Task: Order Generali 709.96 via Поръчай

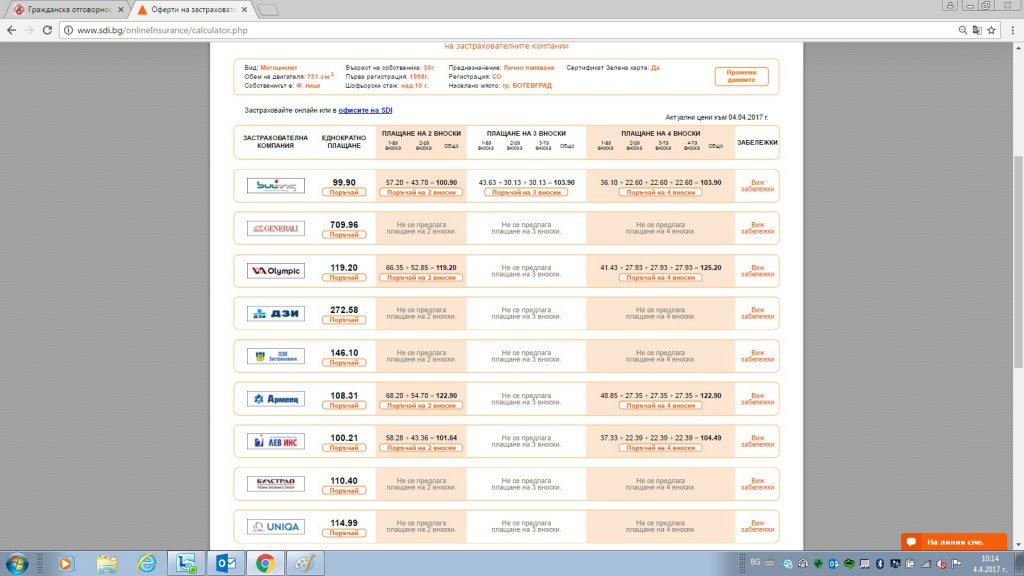Action: pyautogui.click(x=344, y=235)
